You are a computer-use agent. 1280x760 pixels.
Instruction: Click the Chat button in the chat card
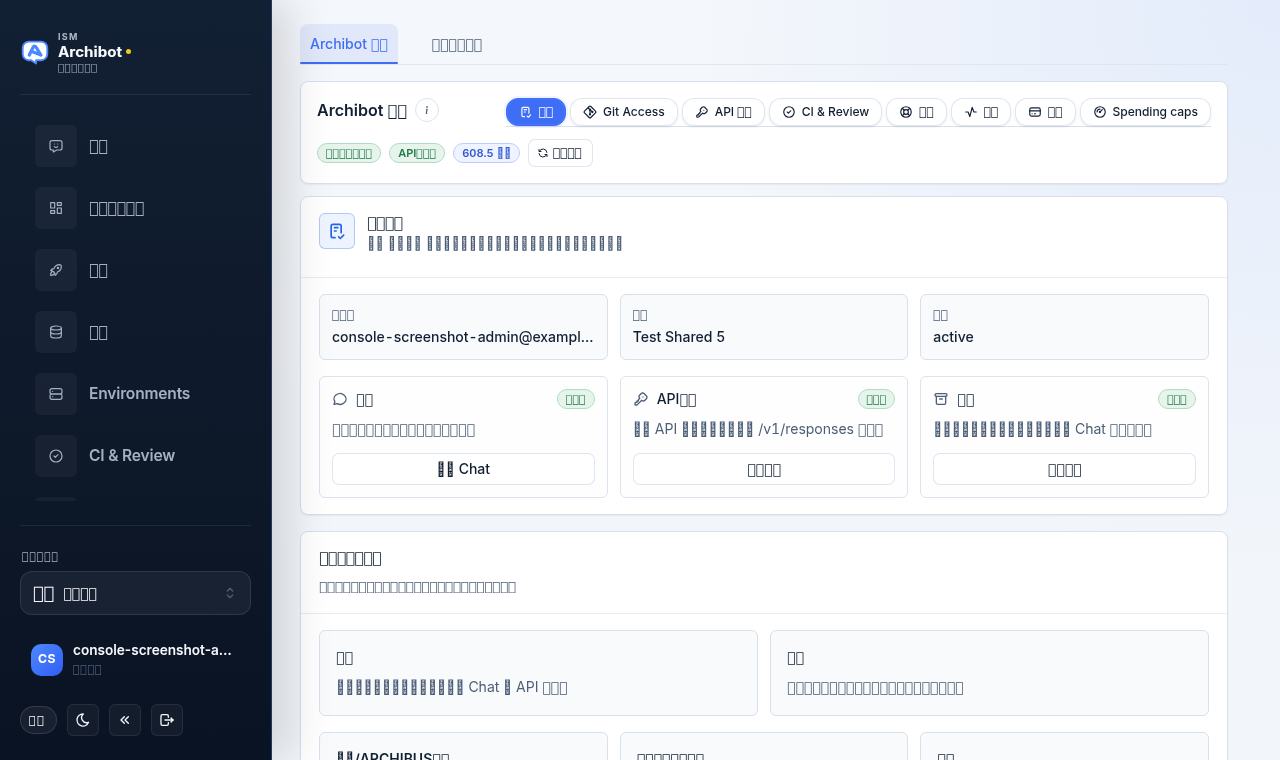tap(463, 469)
